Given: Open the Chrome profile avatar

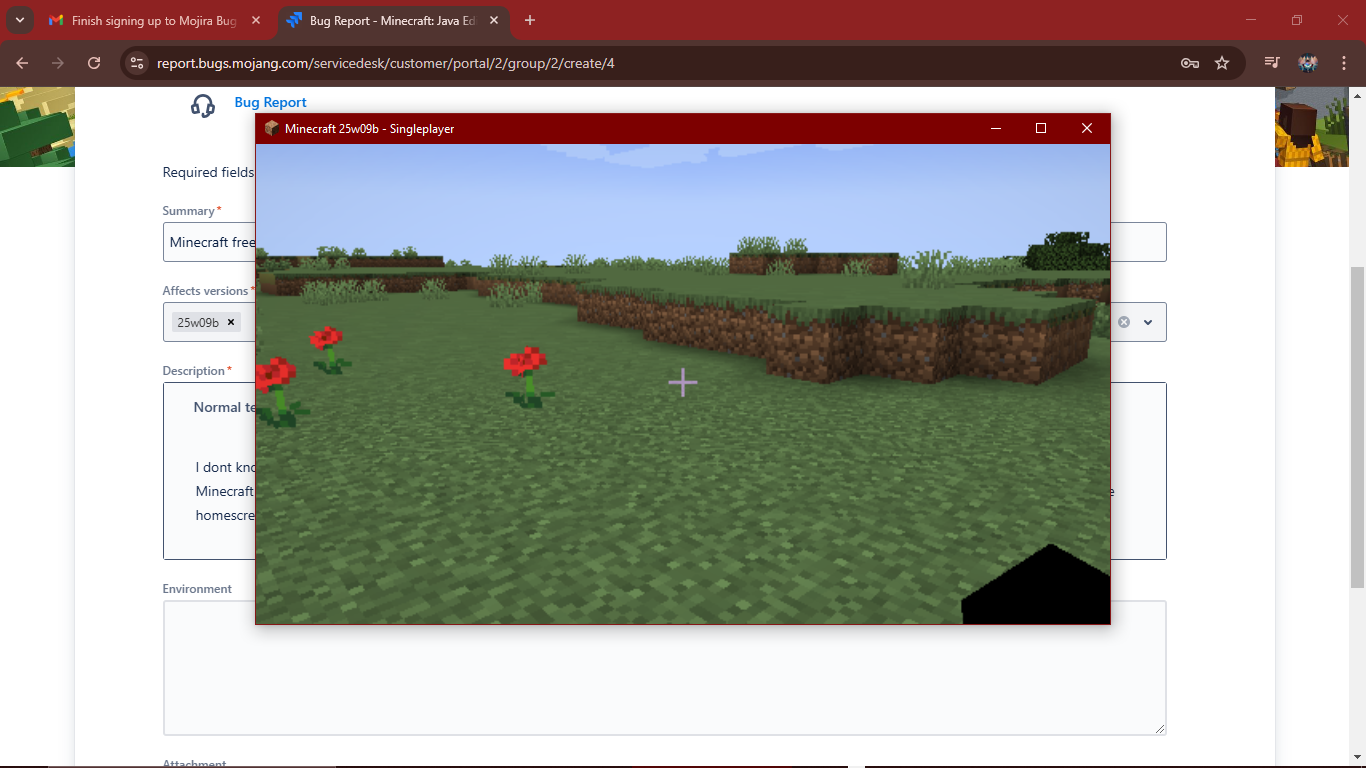Looking at the screenshot, I should [1308, 63].
